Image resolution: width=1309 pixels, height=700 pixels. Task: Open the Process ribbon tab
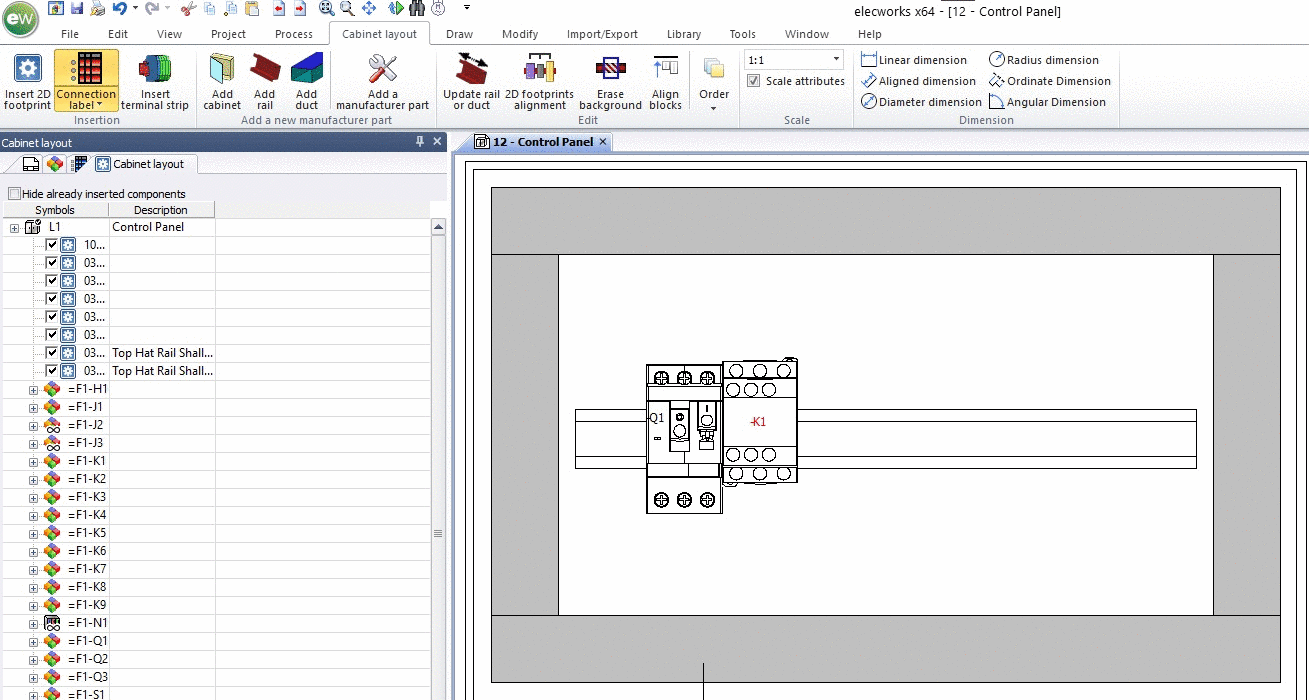294,34
